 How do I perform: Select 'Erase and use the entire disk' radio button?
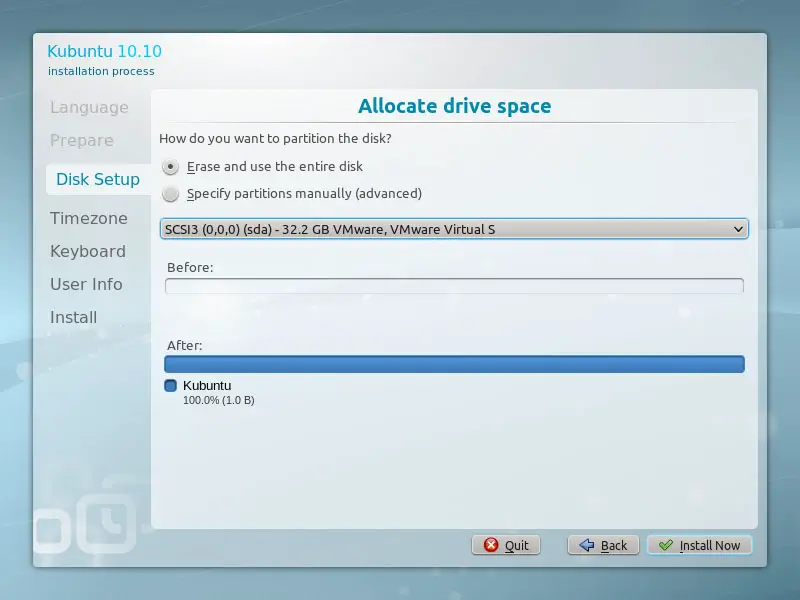pos(170,167)
